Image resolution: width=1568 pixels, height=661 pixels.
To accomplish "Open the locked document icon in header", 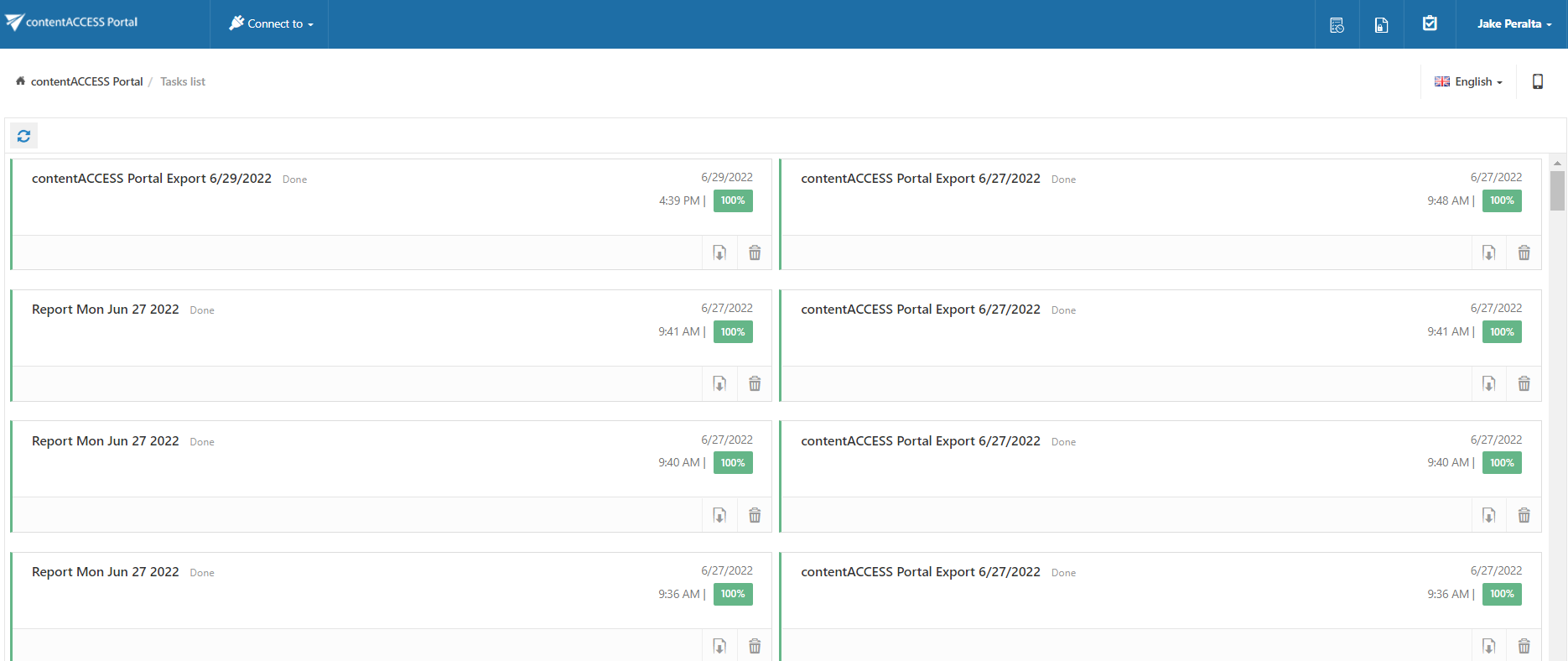I will coord(1381,24).
